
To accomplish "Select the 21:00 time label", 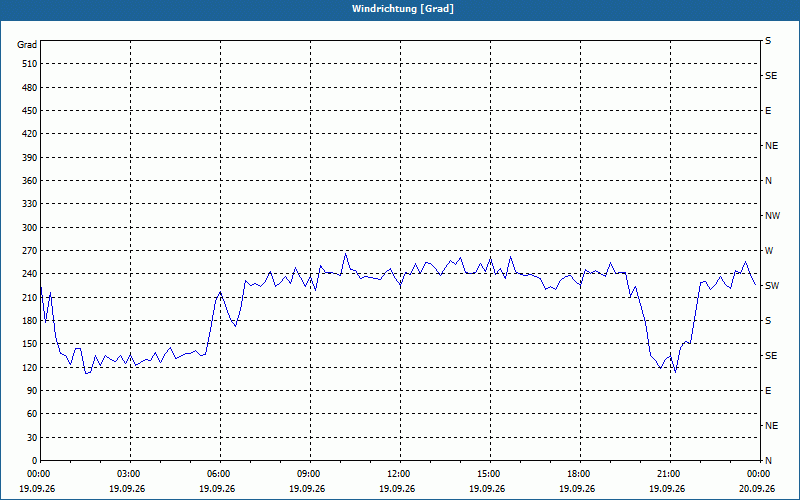I will point(670,473).
